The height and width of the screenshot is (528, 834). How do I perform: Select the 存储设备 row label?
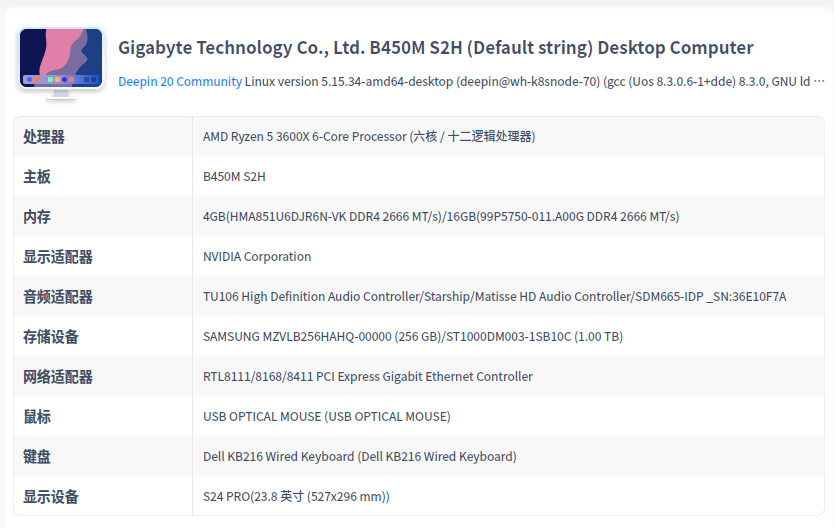tap(51, 337)
